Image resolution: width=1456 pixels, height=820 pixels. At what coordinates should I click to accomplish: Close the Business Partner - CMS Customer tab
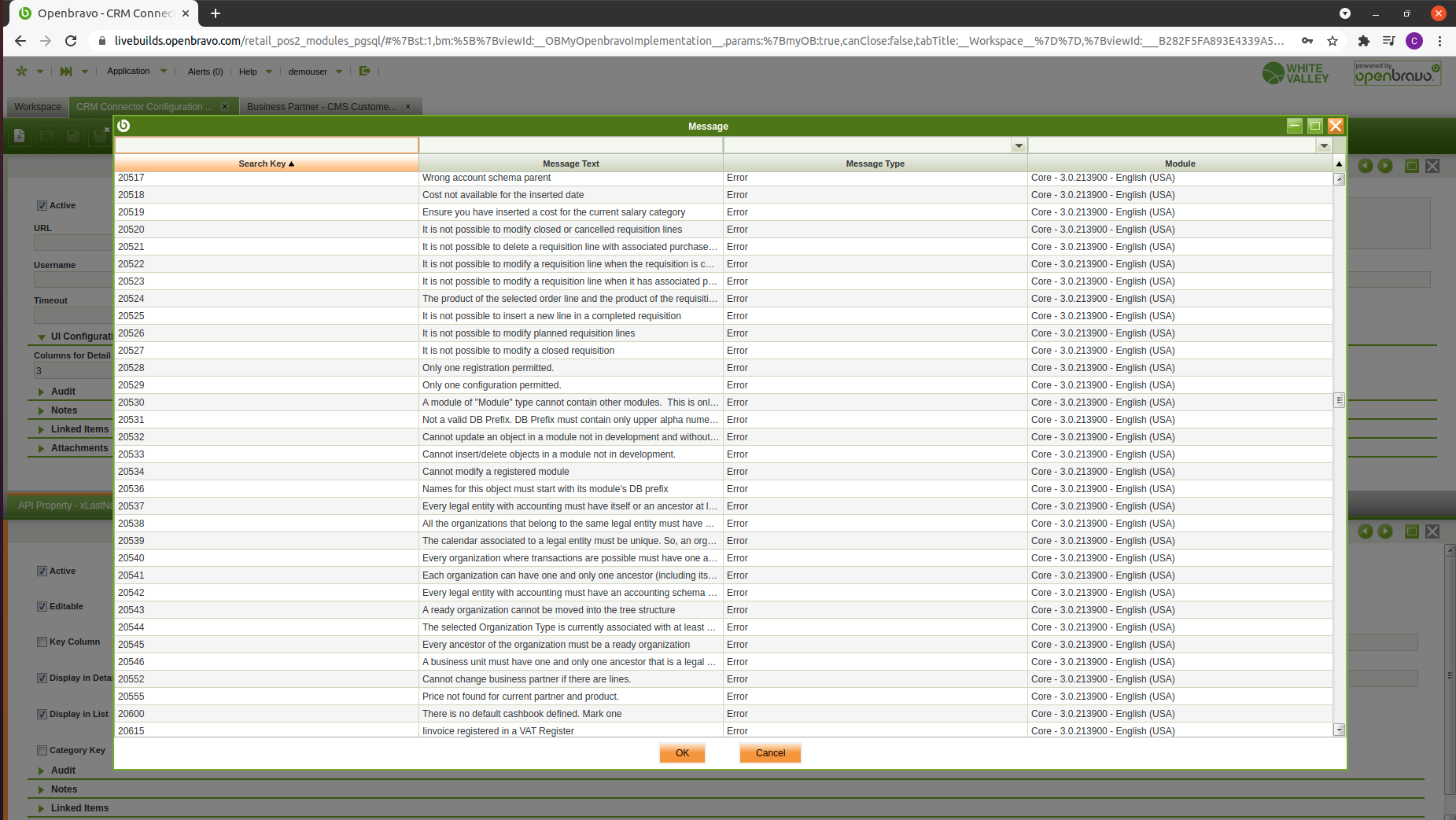pyautogui.click(x=408, y=107)
